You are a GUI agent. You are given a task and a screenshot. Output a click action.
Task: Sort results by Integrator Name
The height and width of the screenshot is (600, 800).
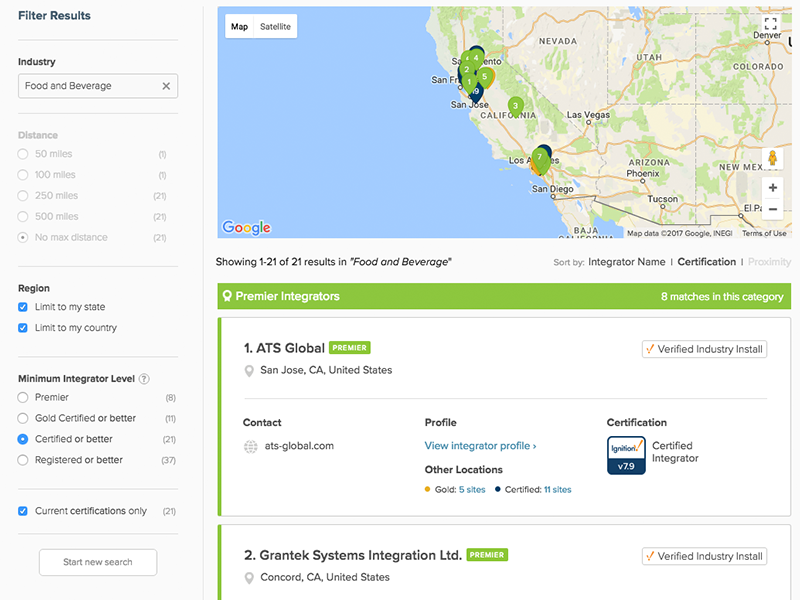(627, 262)
